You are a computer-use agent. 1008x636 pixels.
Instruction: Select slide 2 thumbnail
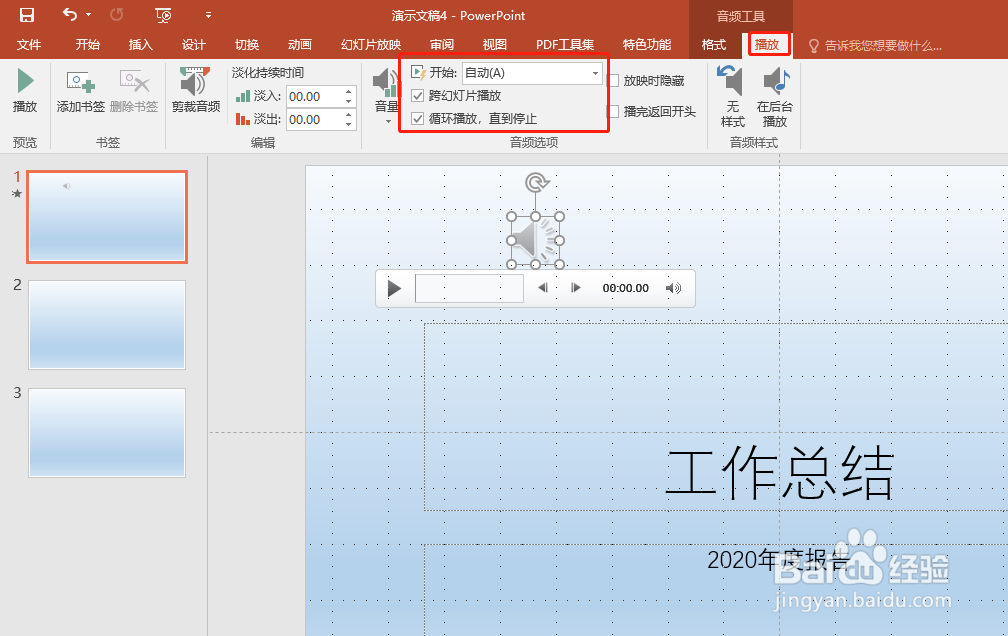(x=107, y=325)
